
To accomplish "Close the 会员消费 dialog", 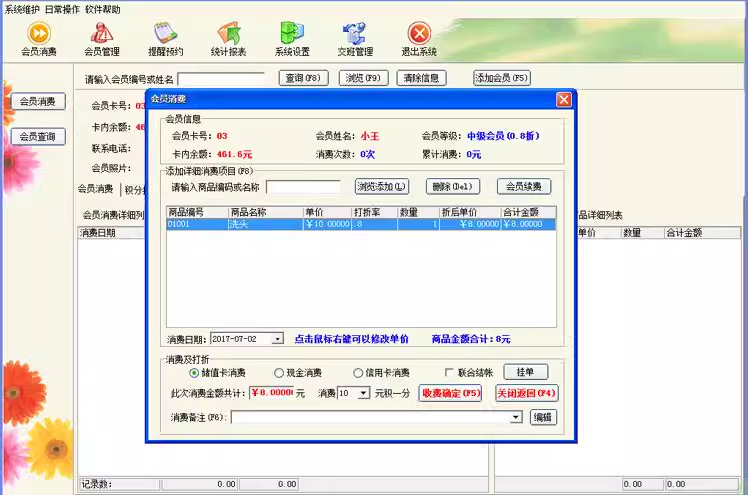I will click(564, 99).
